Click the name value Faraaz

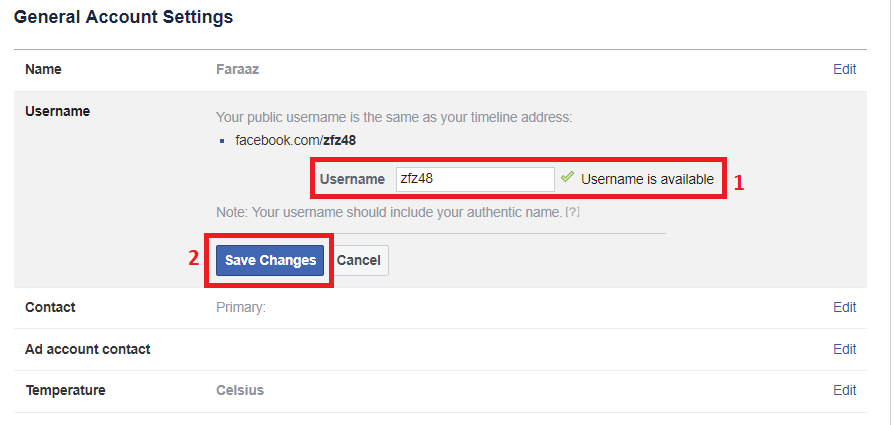[x=238, y=70]
